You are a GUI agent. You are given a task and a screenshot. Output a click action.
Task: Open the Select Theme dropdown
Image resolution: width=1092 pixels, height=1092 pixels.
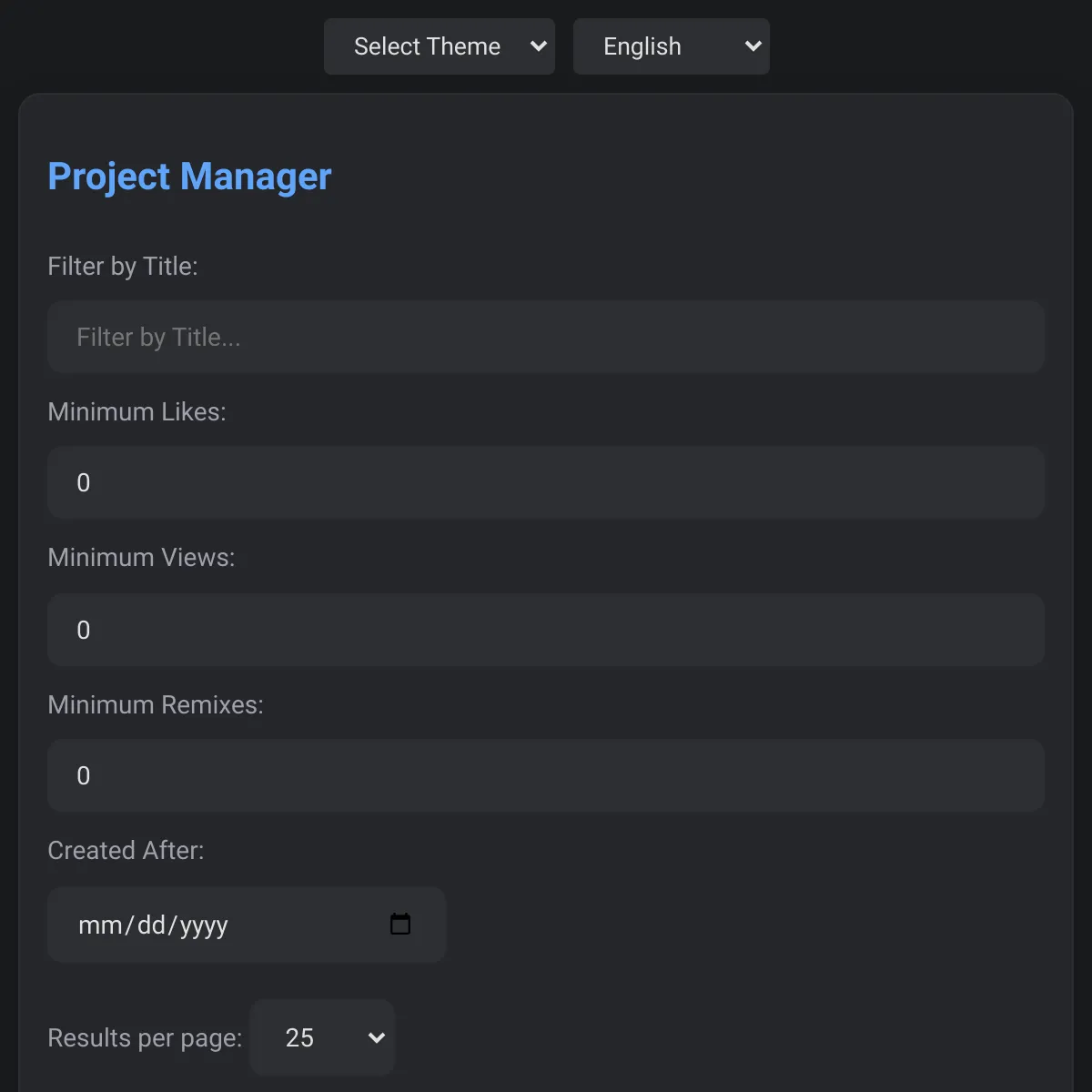tap(440, 46)
